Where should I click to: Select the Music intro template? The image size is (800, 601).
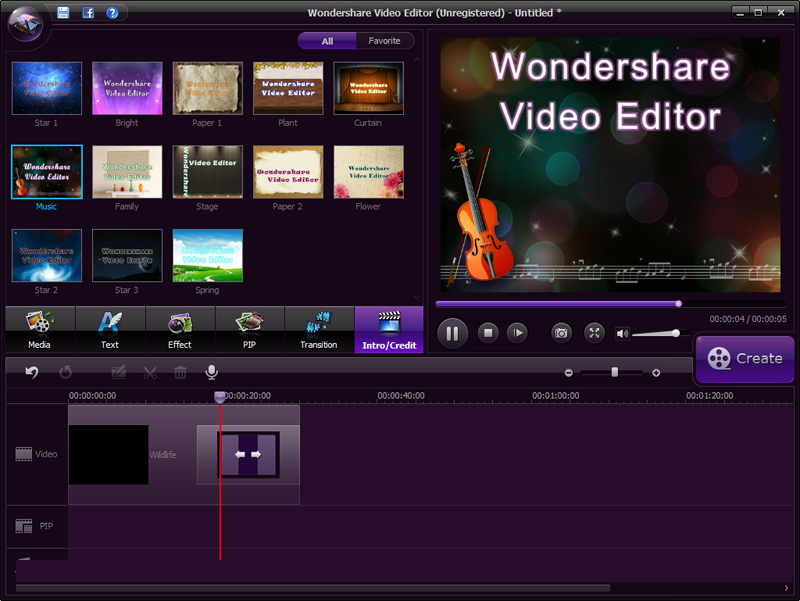point(46,172)
